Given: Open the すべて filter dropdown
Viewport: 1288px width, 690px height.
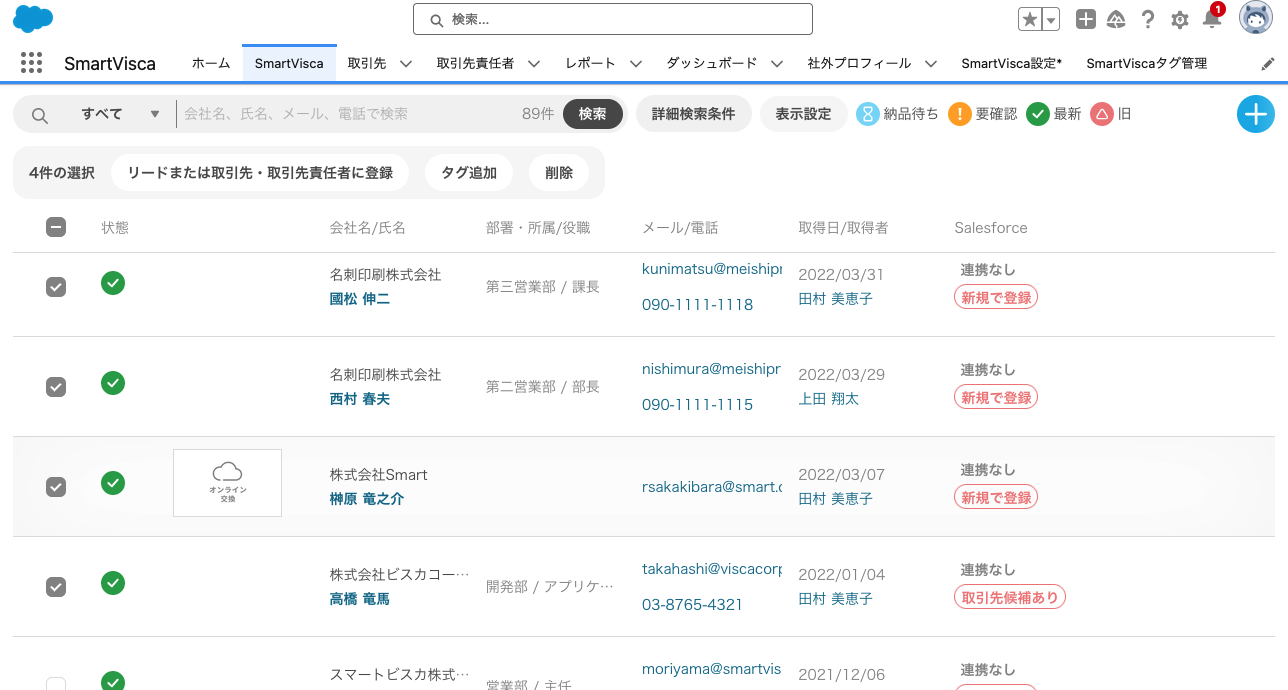Looking at the screenshot, I should (118, 114).
